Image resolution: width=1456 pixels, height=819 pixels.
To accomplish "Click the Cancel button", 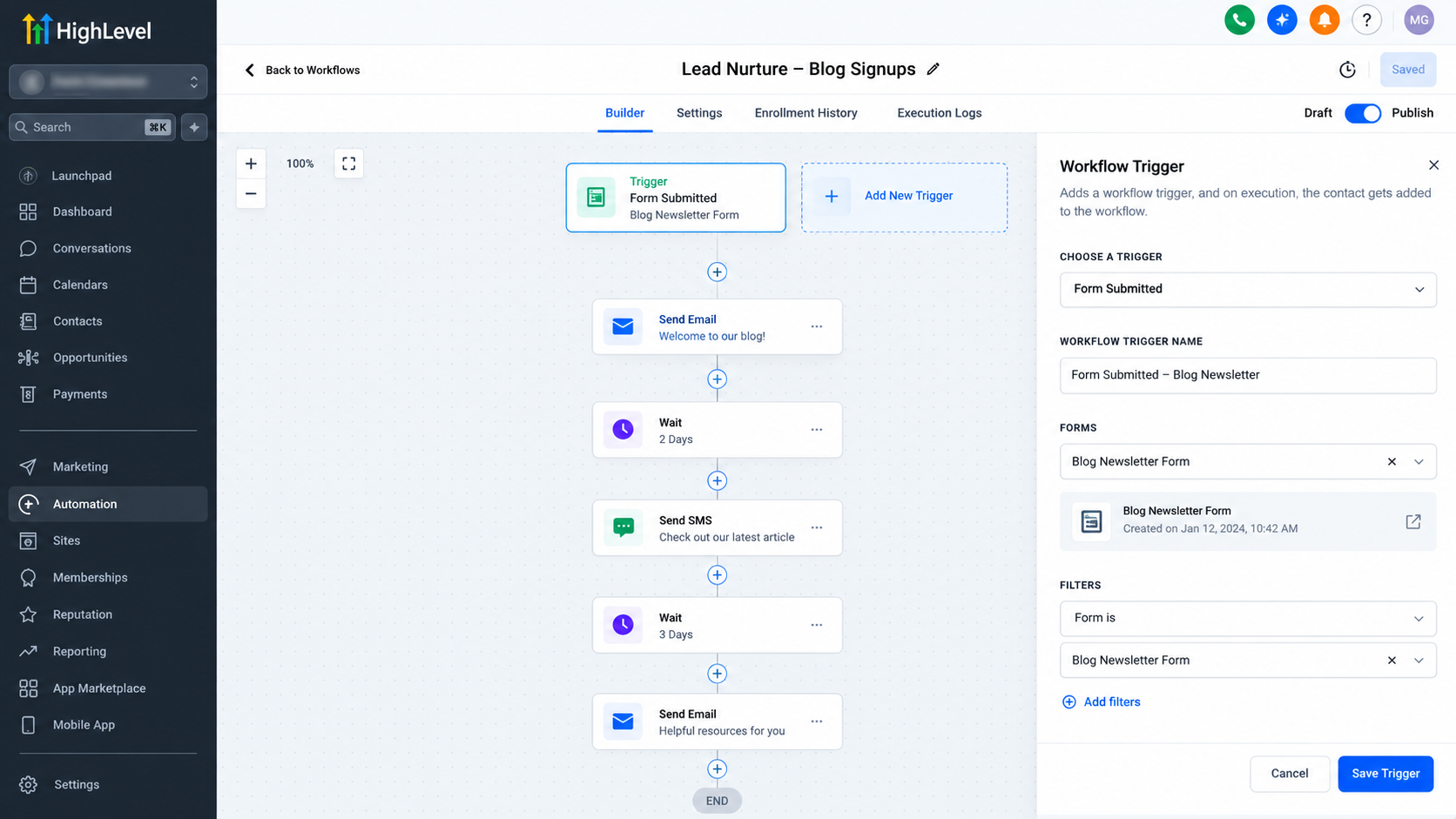I will [1290, 774].
